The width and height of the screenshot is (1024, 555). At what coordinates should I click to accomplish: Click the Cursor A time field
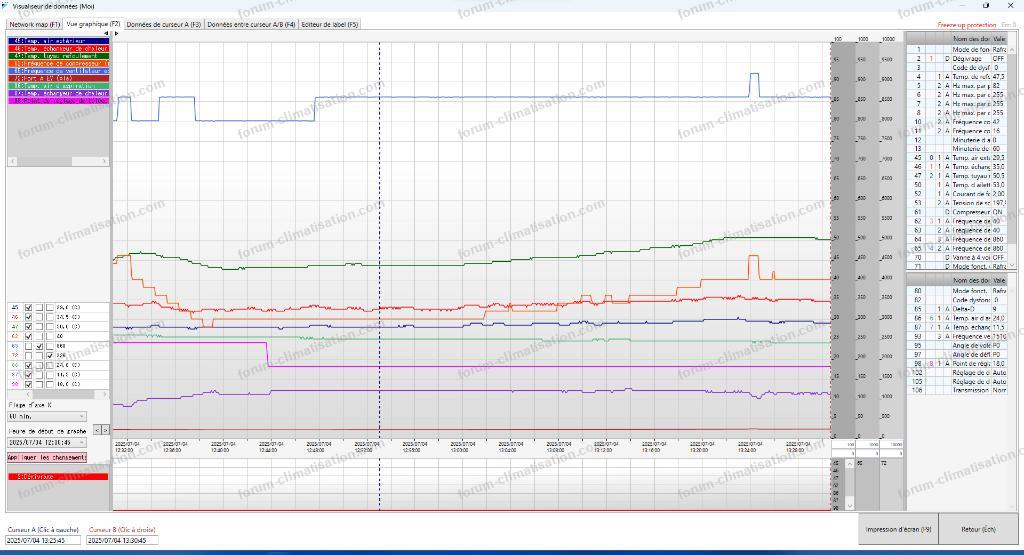coord(43,541)
